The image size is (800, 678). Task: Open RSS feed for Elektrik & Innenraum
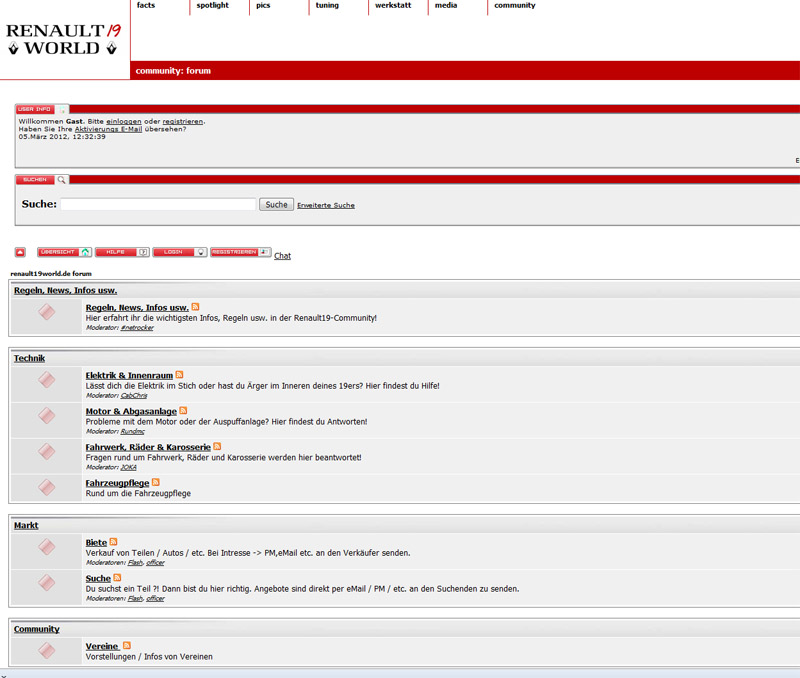(x=179, y=374)
